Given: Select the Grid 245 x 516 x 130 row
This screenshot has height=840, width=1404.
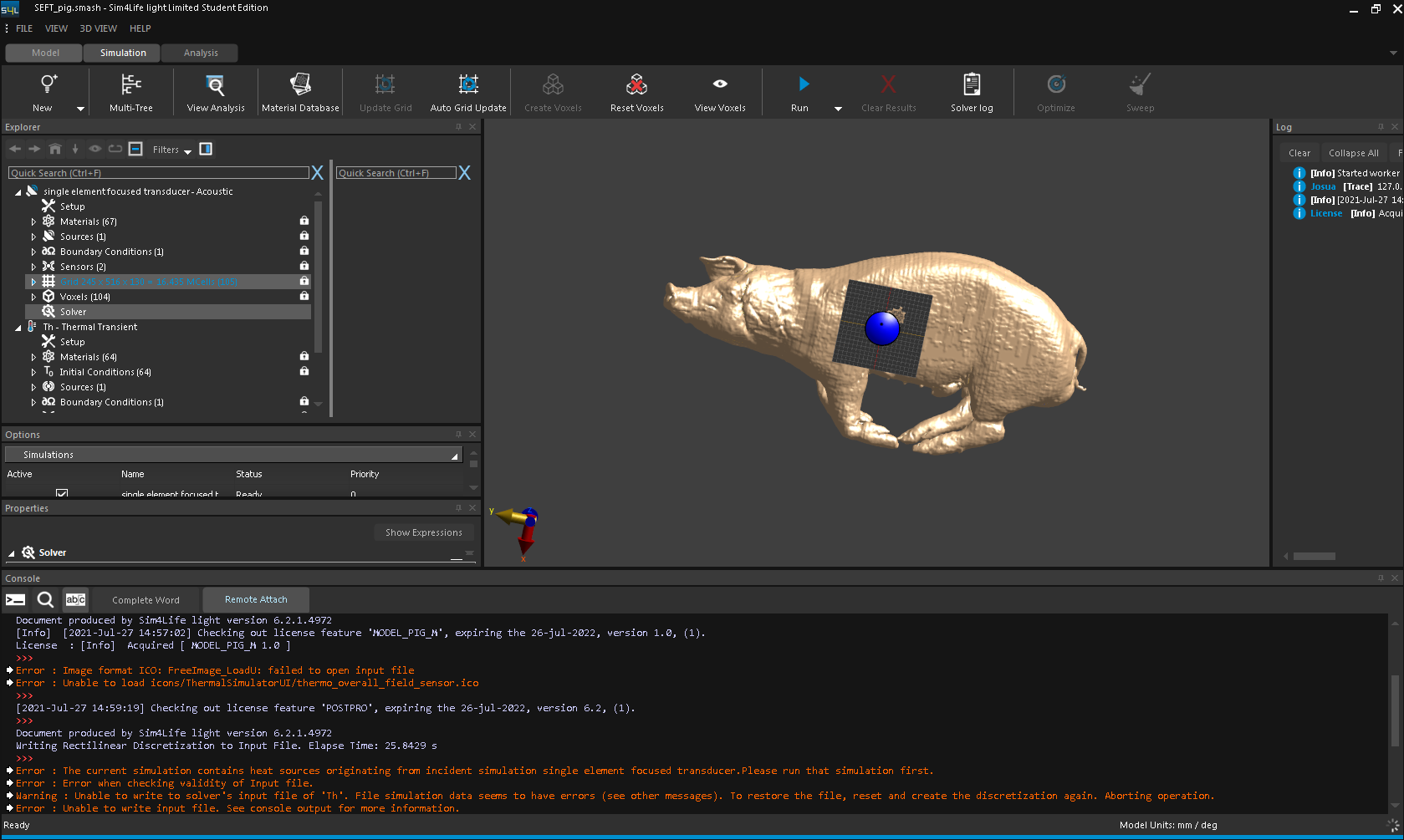Looking at the screenshot, I should 168,282.
